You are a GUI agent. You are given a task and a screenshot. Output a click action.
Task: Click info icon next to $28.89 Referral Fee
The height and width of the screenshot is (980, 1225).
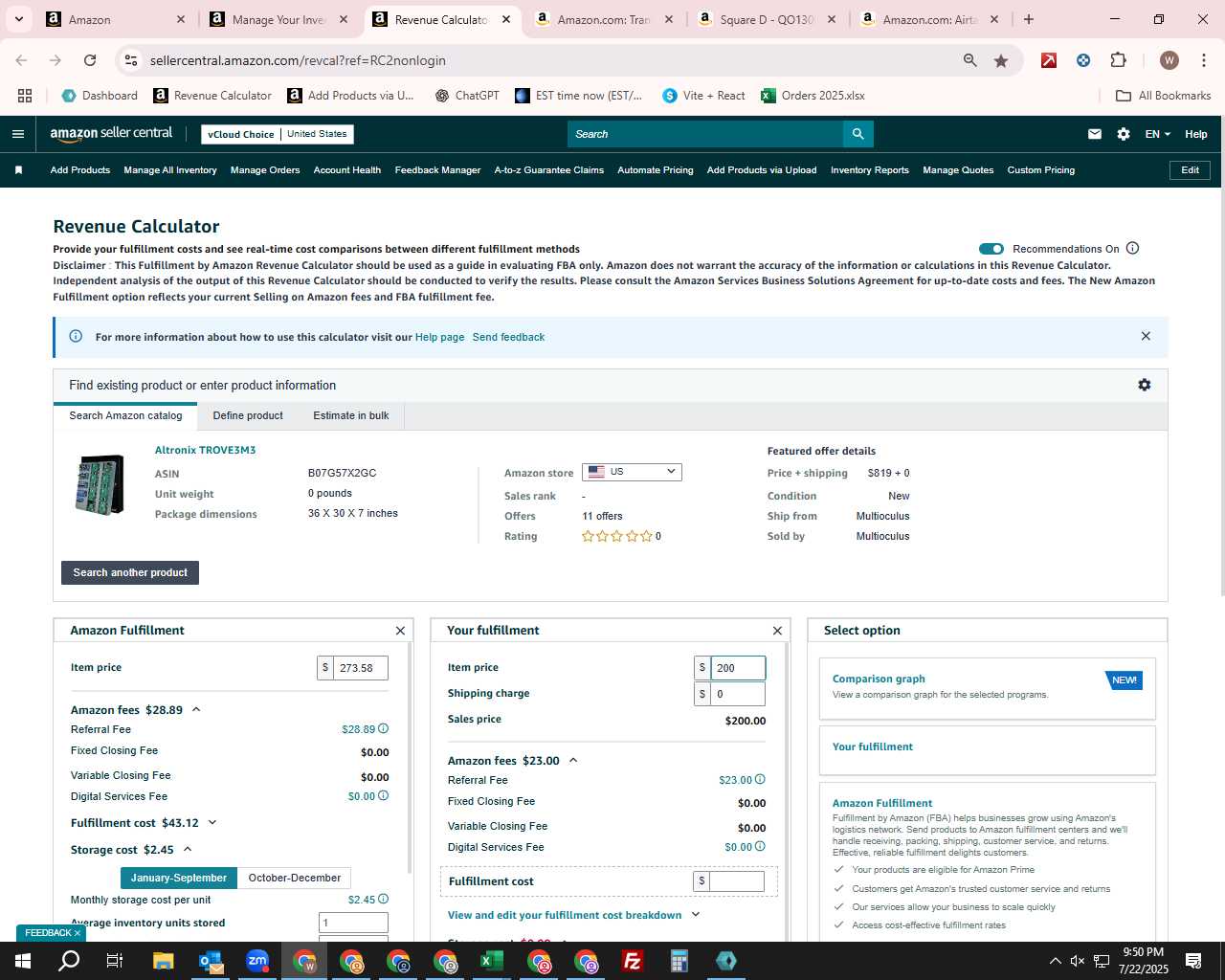coord(384,728)
